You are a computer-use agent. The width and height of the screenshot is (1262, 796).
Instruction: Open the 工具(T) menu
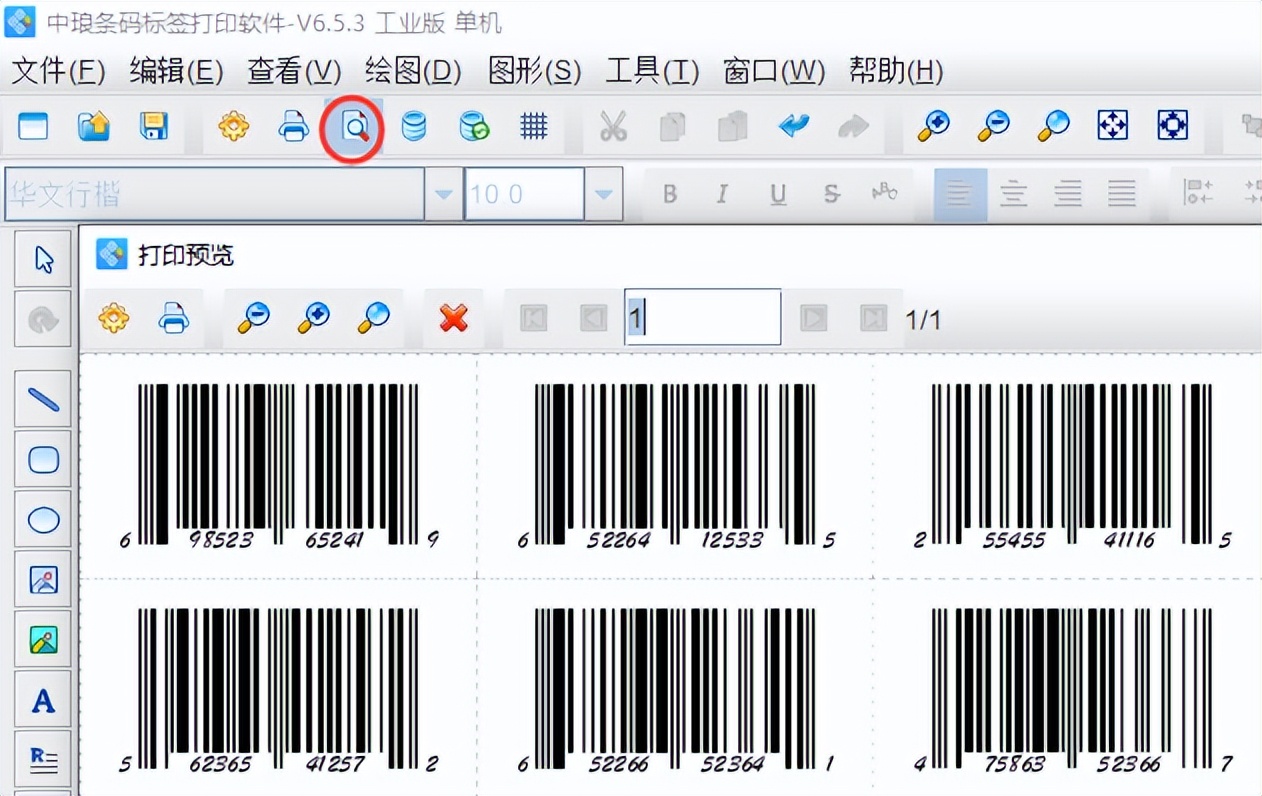click(x=652, y=71)
